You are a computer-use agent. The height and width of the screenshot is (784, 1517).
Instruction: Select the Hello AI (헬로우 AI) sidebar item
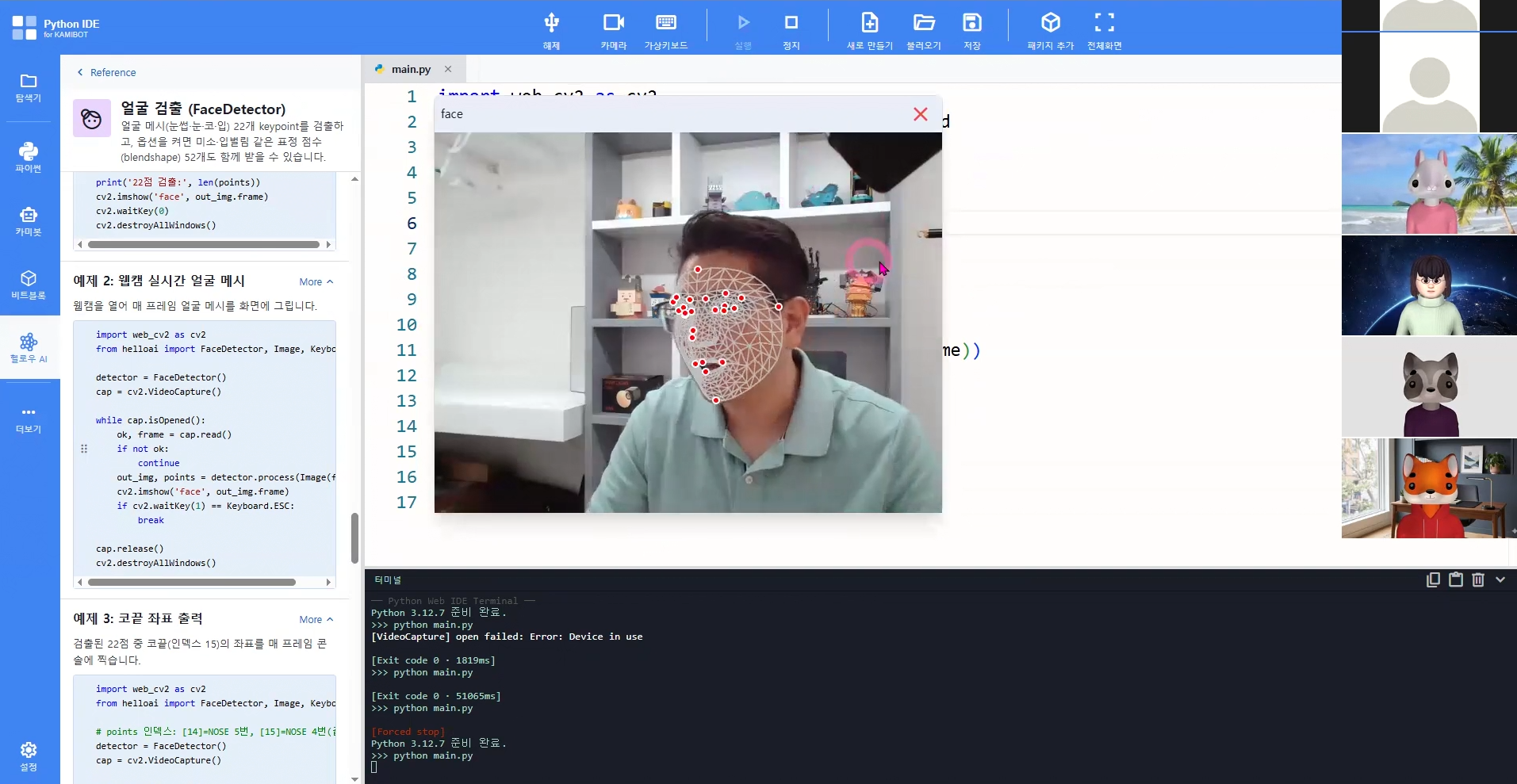coord(29,348)
